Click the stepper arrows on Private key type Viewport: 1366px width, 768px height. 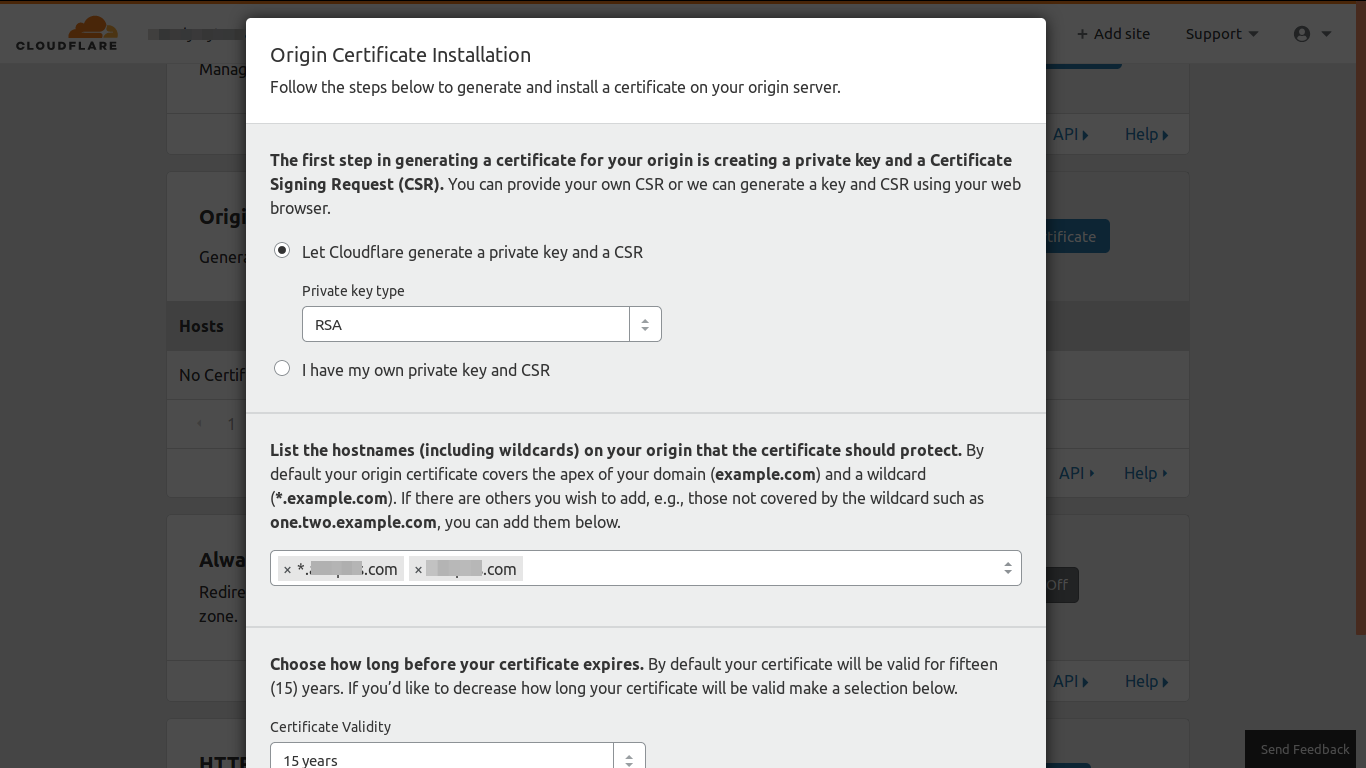[645, 323]
